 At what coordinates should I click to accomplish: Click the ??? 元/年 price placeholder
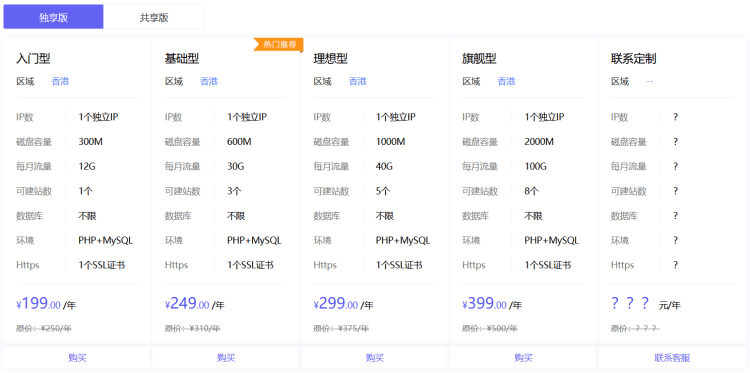646,304
